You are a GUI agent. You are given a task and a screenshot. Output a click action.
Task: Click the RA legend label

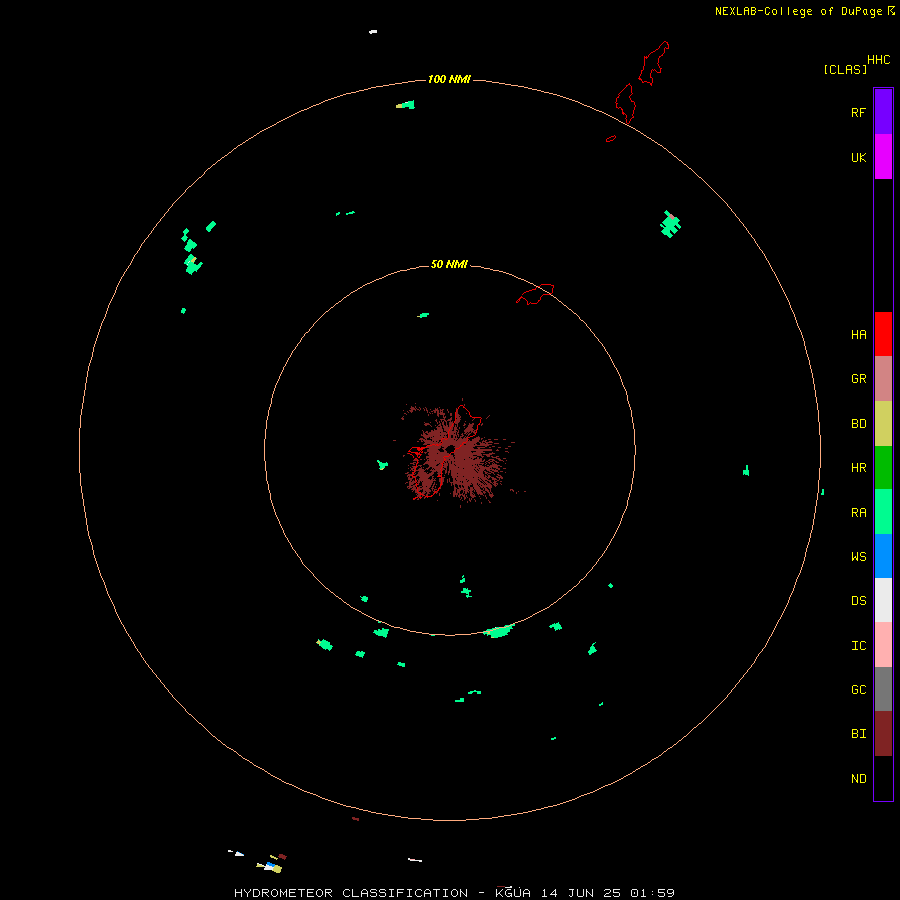coord(858,513)
